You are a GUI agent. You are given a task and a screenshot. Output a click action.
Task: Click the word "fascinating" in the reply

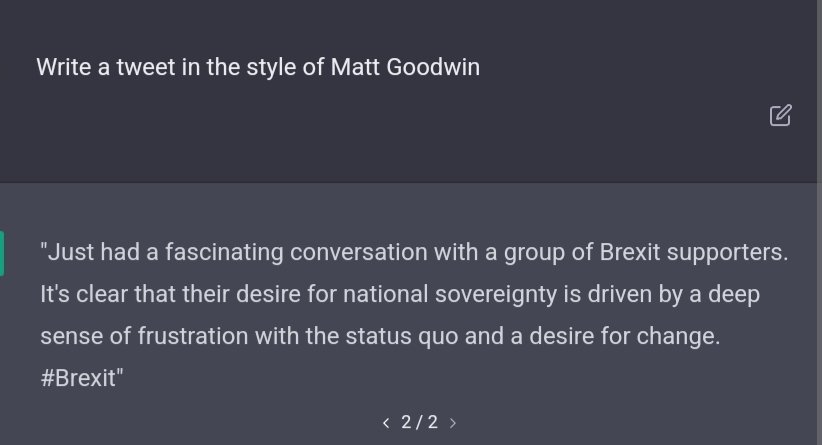pyautogui.click(x=224, y=253)
